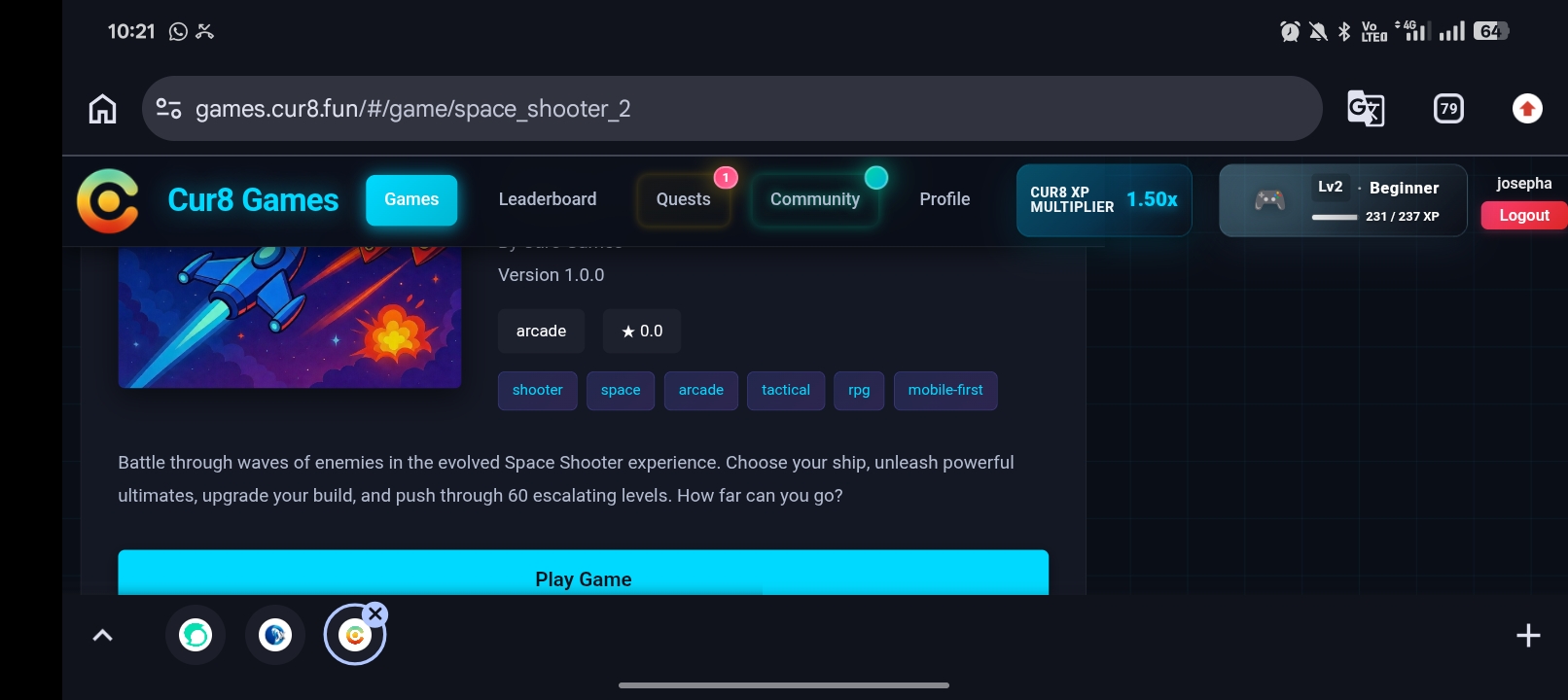Click the gamepad level icon

[1269, 200]
